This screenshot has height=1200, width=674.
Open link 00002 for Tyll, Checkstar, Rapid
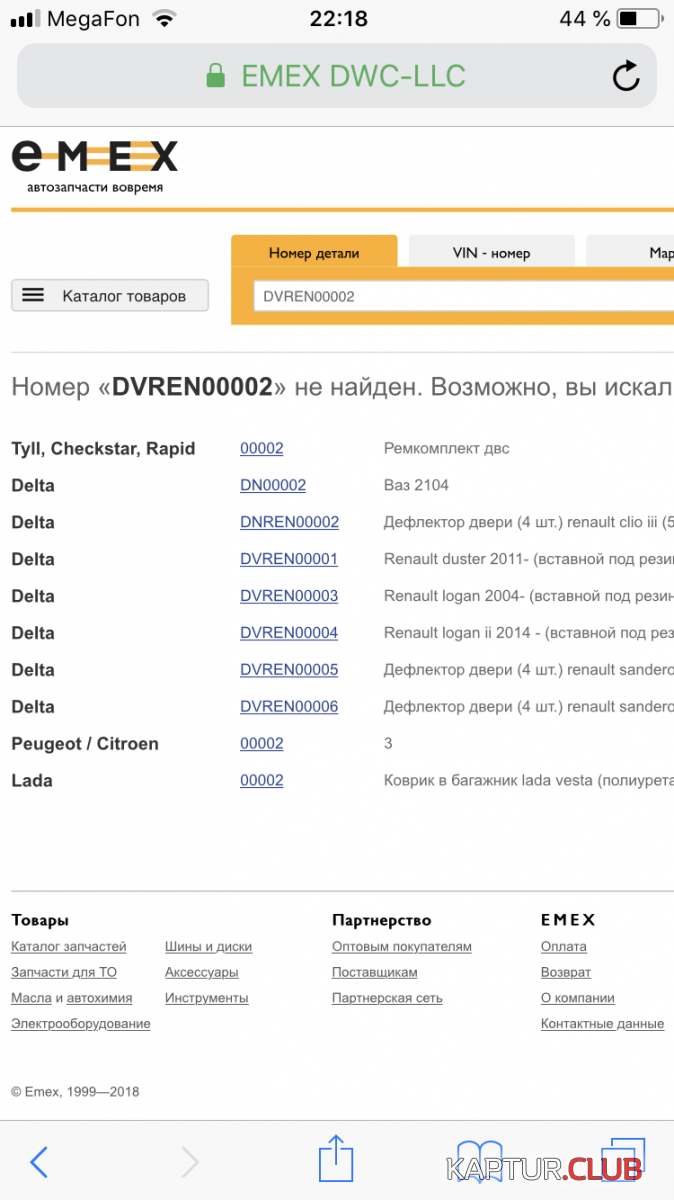[262, 448]
